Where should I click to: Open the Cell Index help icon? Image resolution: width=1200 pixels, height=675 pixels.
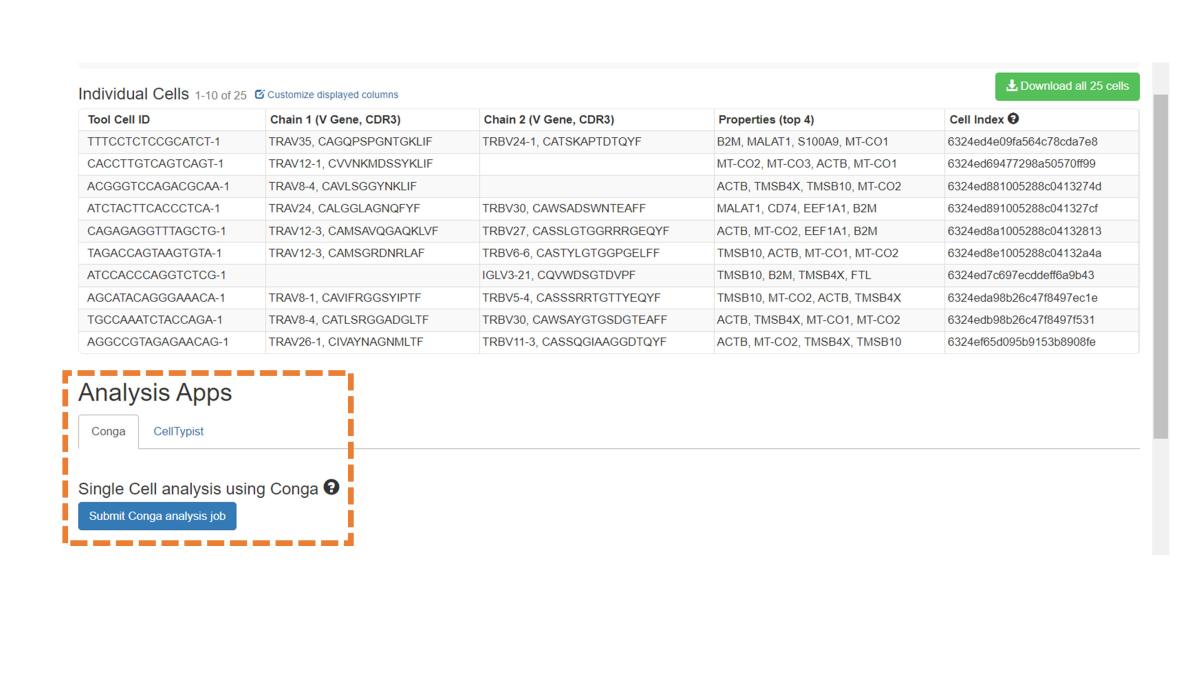[x=1013, y=119]
